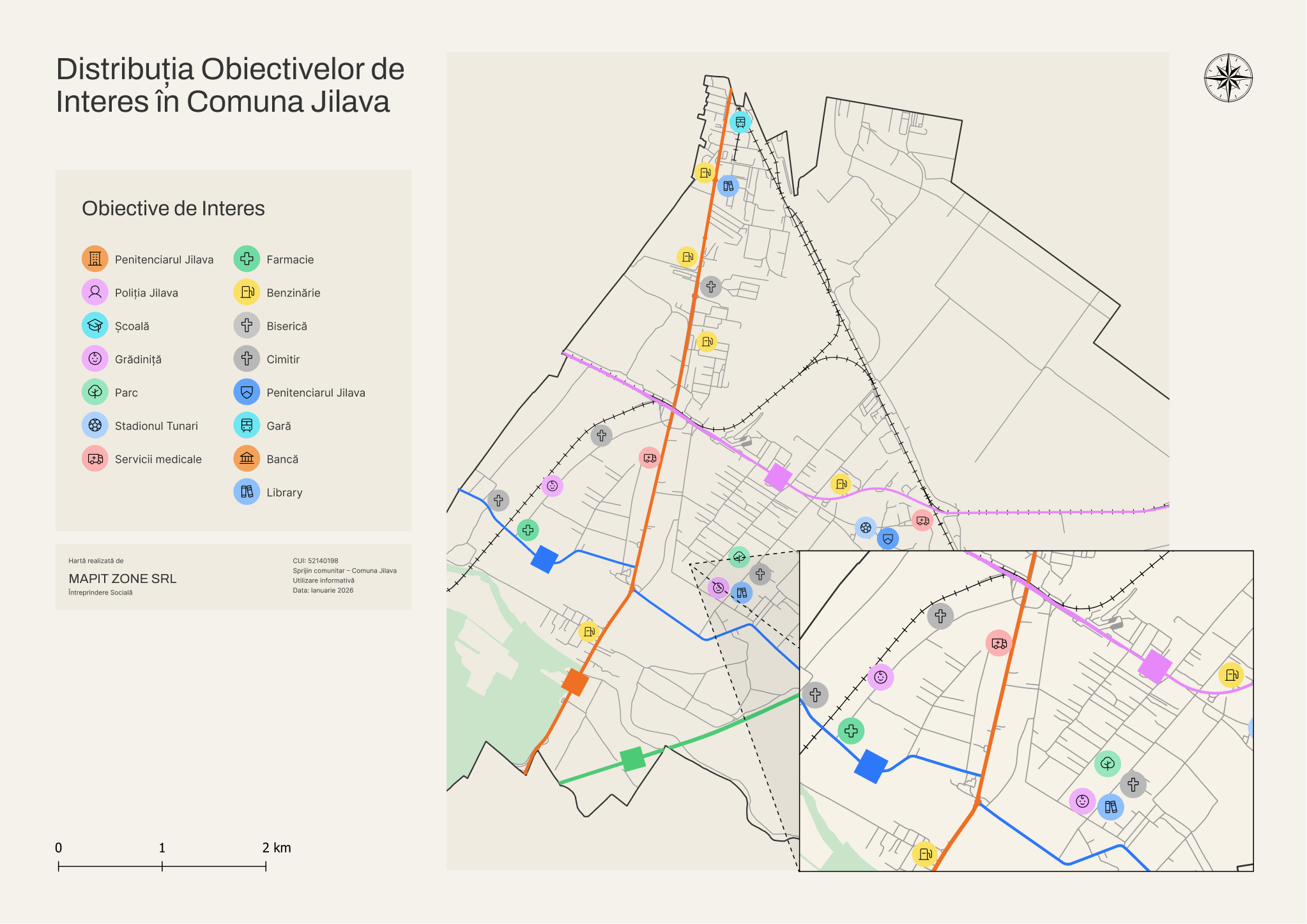This screenshot has height=924, width=1307.
Task: Click the blue square on the blue route
Action: pyautogui.click(x=545, y=559)
